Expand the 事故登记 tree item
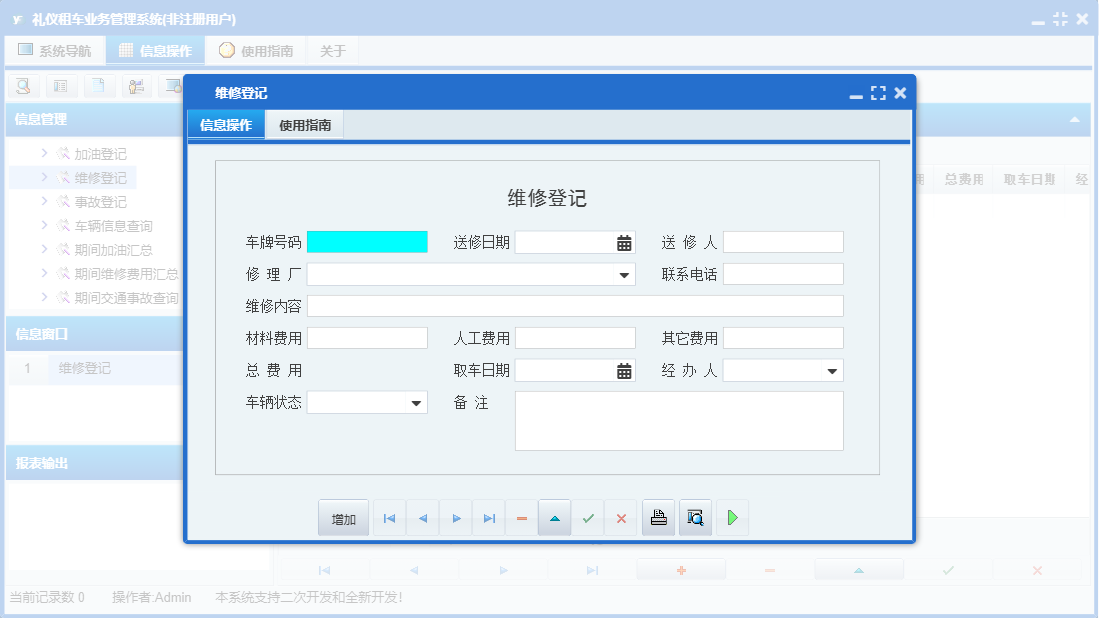Image resolution: width=1099 pixels, height=618 pixels. coord(45,201)
